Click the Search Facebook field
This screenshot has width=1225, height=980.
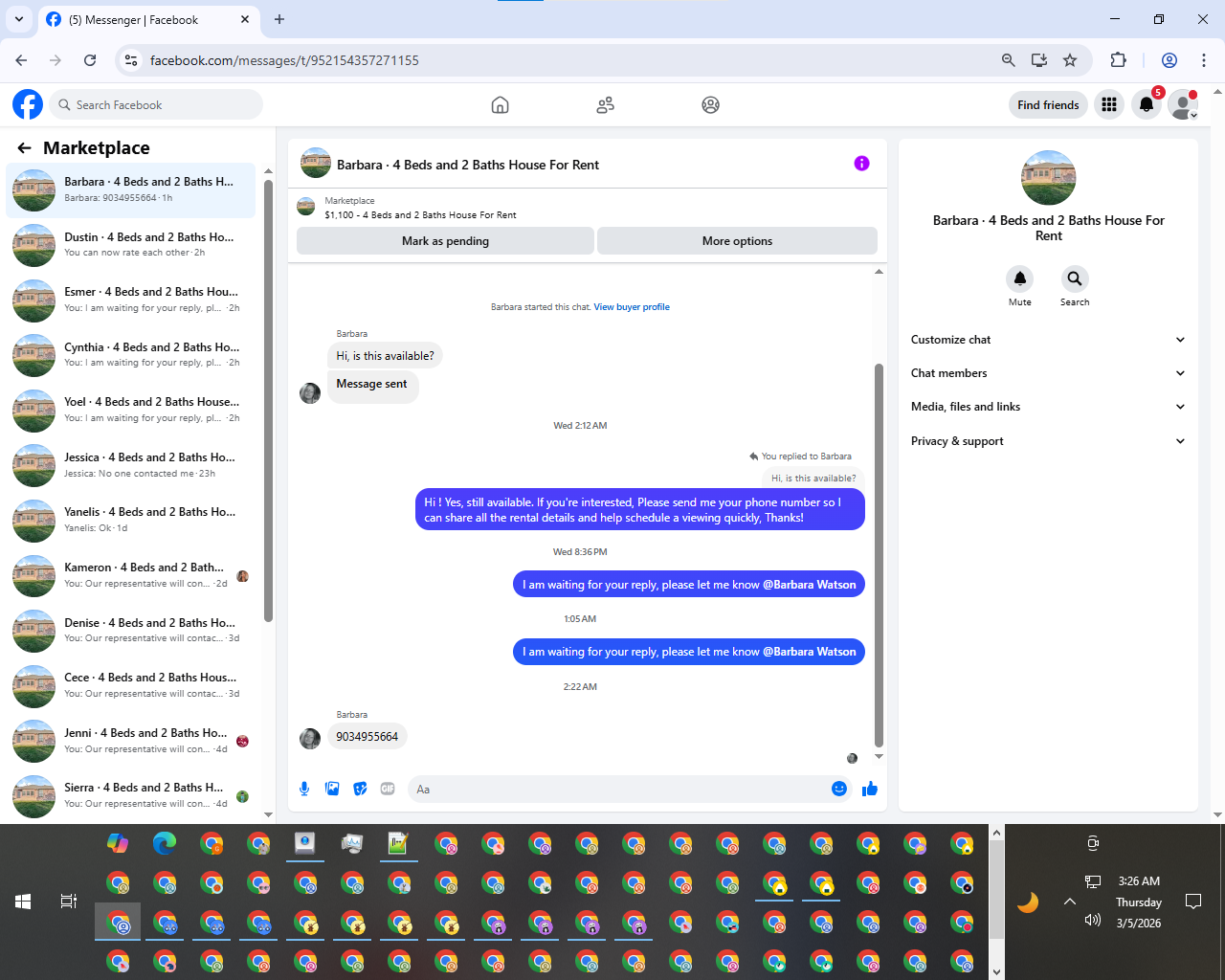pyautogui.click(x=155, y=105)
